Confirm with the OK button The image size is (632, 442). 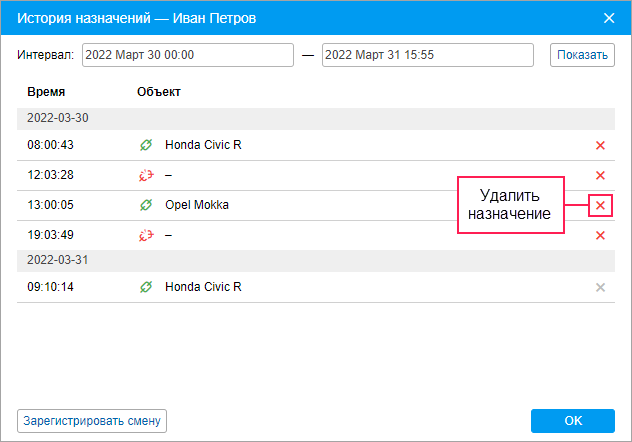(x=572, y=420)
